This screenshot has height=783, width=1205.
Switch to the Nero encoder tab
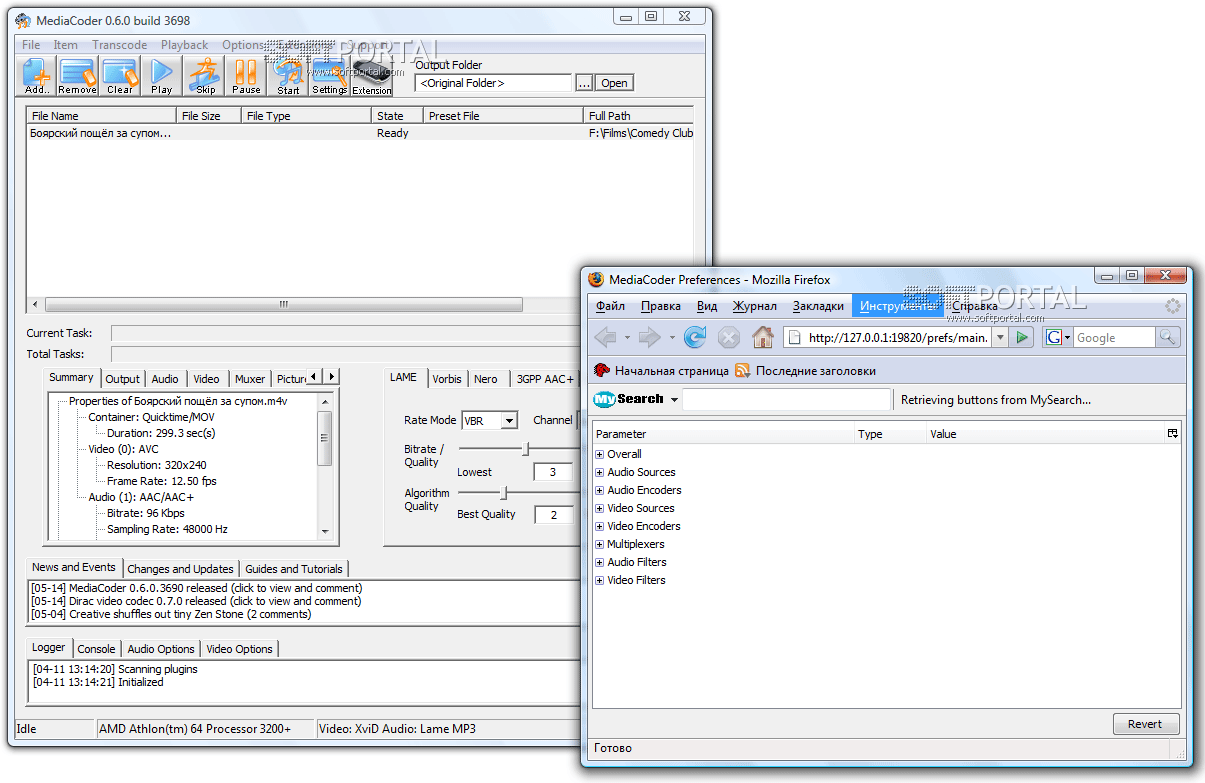point(486,379)
